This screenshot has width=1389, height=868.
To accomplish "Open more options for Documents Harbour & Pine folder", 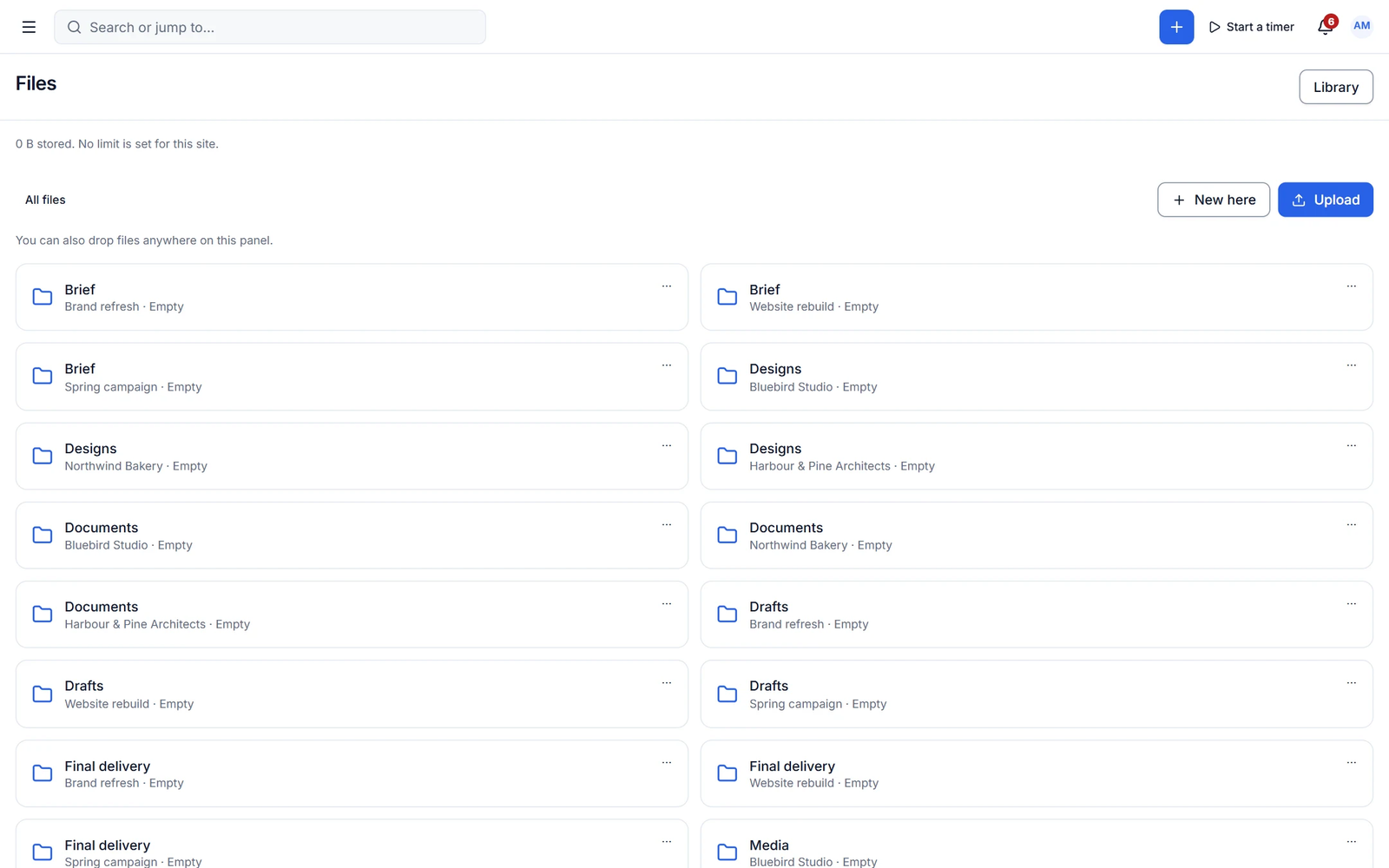I will pyautogui.click(x=667, y=603).
